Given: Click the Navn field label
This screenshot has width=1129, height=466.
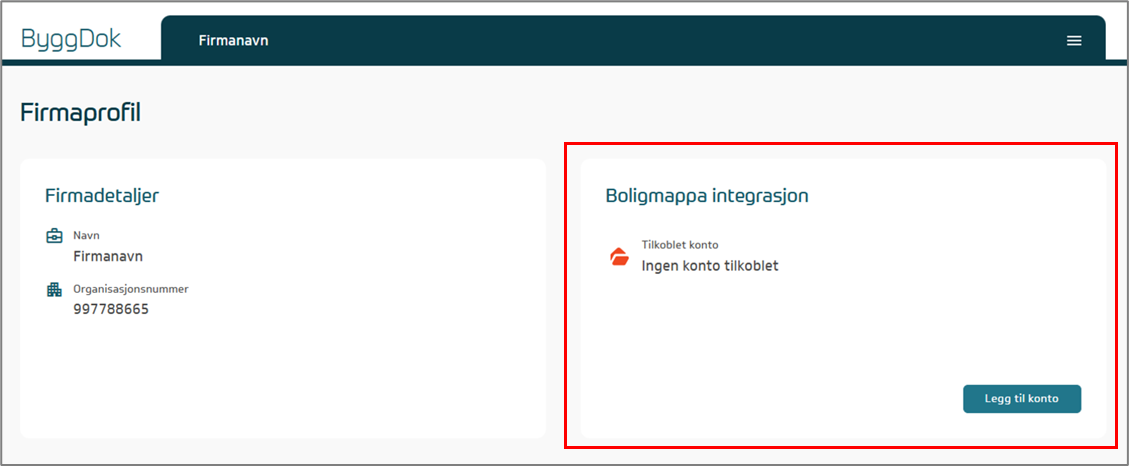Looking at the screenshot, I should pyautogui.click(x=87, y=235).
